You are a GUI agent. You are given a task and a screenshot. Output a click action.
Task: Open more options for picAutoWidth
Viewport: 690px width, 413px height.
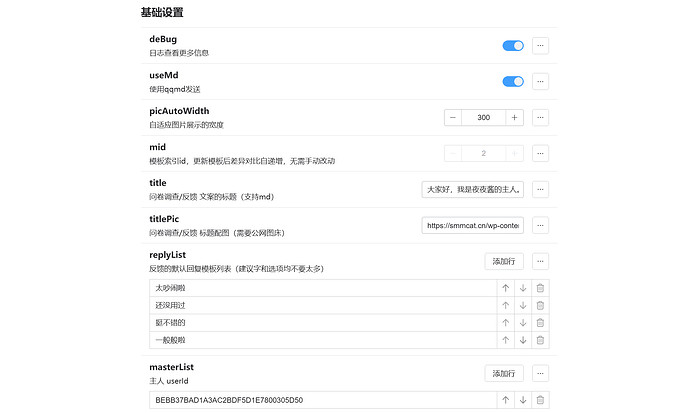click(540, 117)
